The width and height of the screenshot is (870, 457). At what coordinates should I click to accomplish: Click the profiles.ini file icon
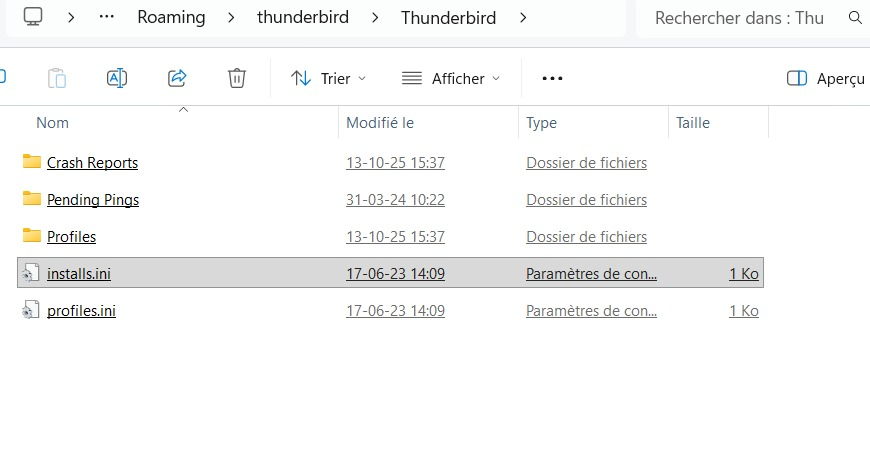click(x=31, y=311)
